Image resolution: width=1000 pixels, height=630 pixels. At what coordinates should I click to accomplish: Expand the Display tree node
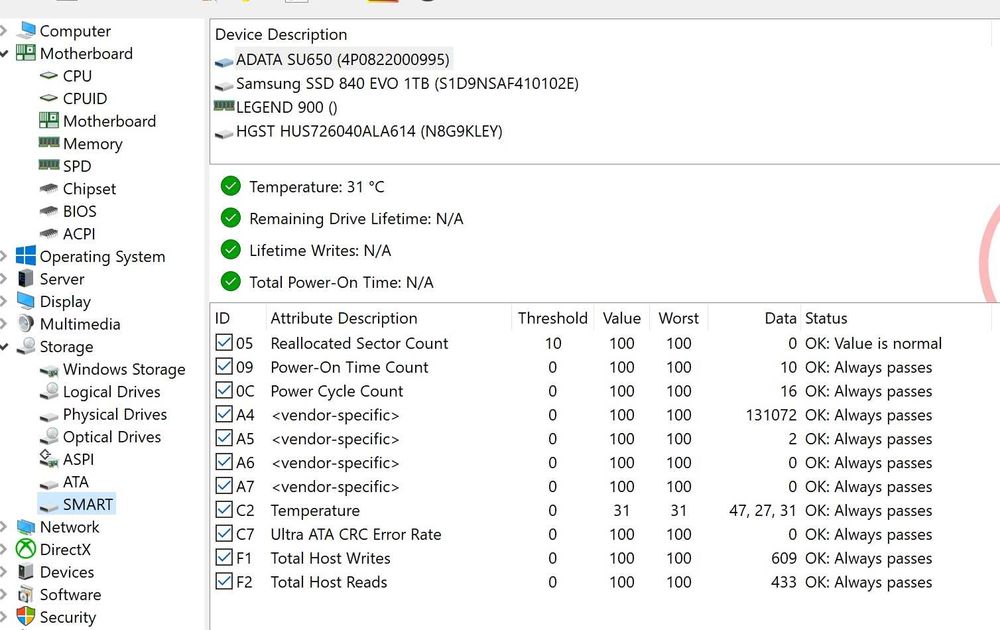tap(3, 301)
